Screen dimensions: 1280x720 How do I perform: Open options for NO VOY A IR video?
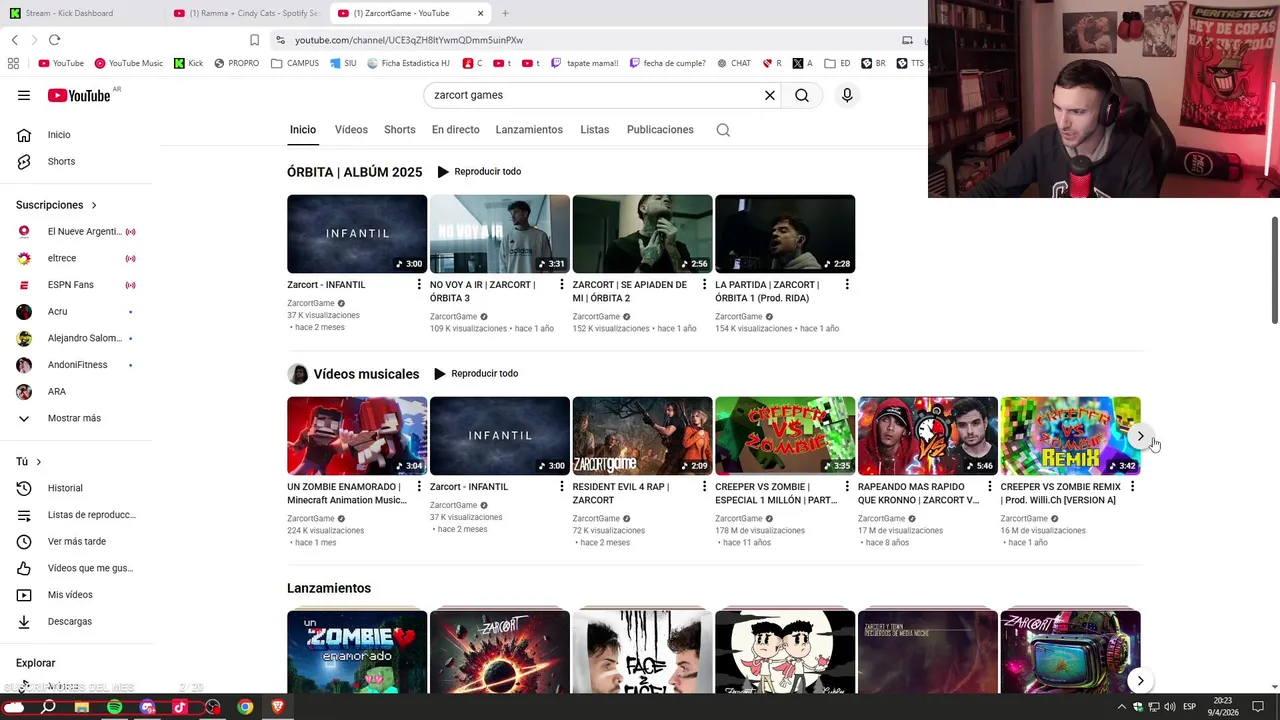(x=561, y=285)
